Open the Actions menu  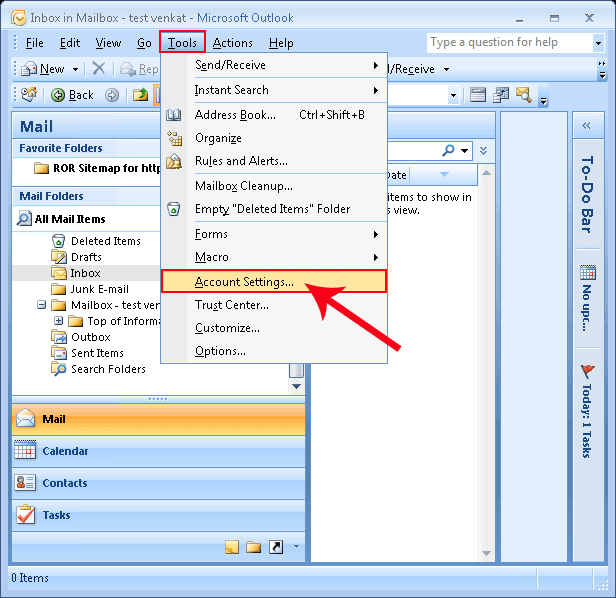tap(233, 43)
